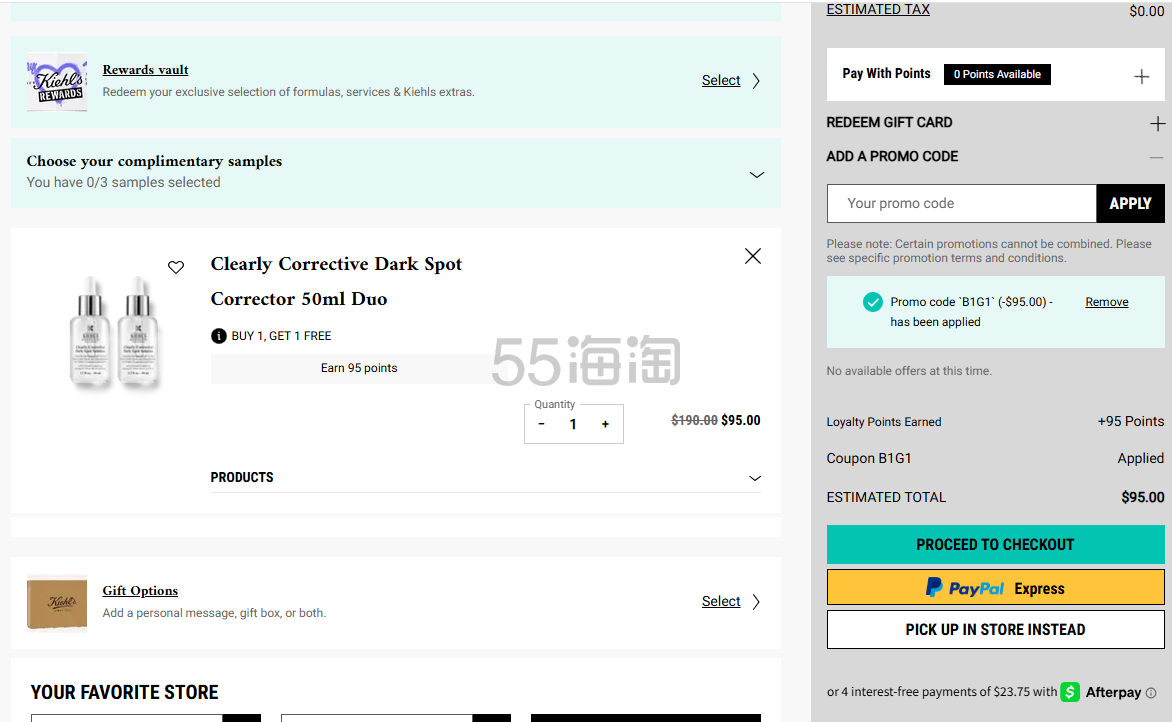Click the Coupon B1G1 line
The height and width of the screenshot is (722, 1172).
tap(995, 458)
